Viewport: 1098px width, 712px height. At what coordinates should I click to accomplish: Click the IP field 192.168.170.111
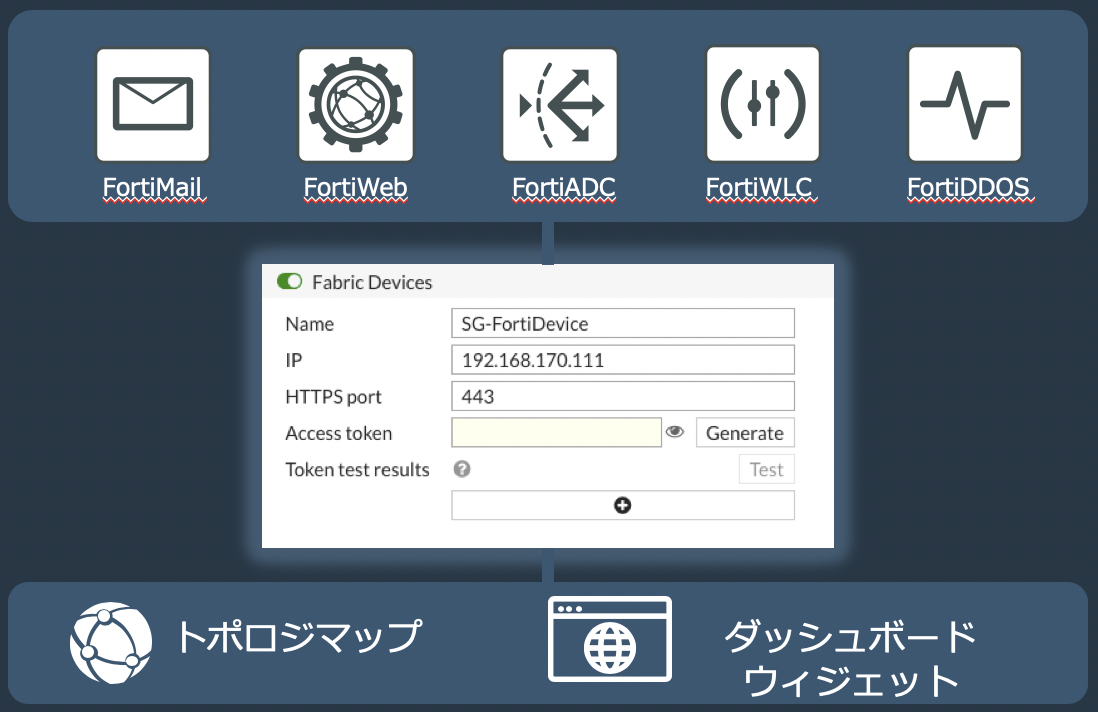click(623, 360)
